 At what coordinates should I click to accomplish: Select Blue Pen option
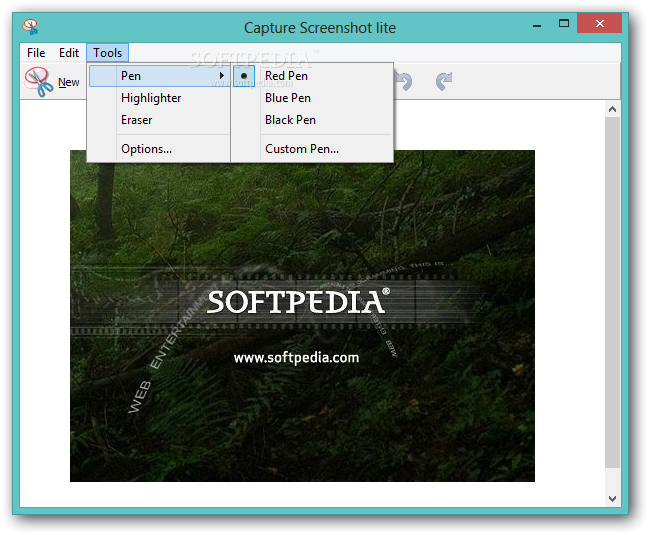point(312,98)
